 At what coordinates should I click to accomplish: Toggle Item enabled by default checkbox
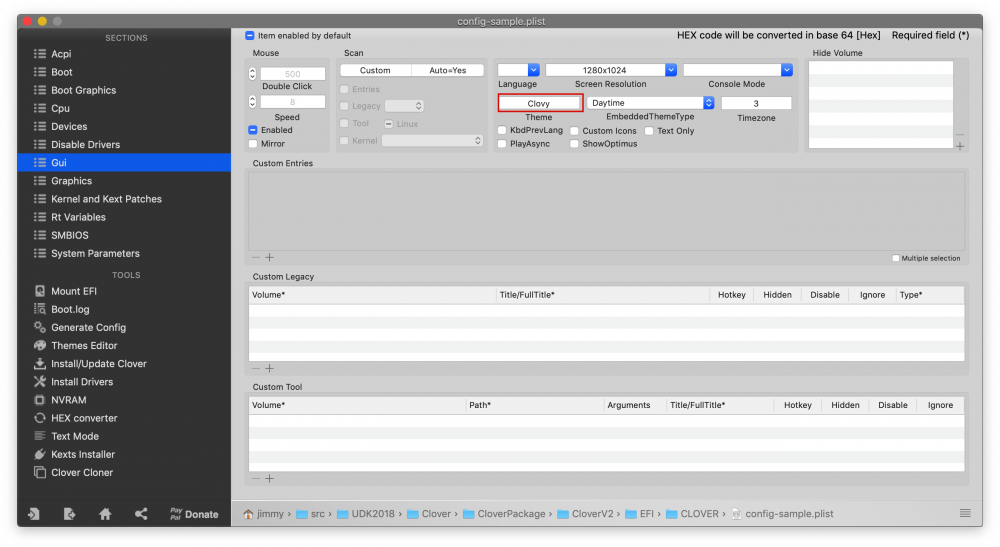click(x=250, y=36)
